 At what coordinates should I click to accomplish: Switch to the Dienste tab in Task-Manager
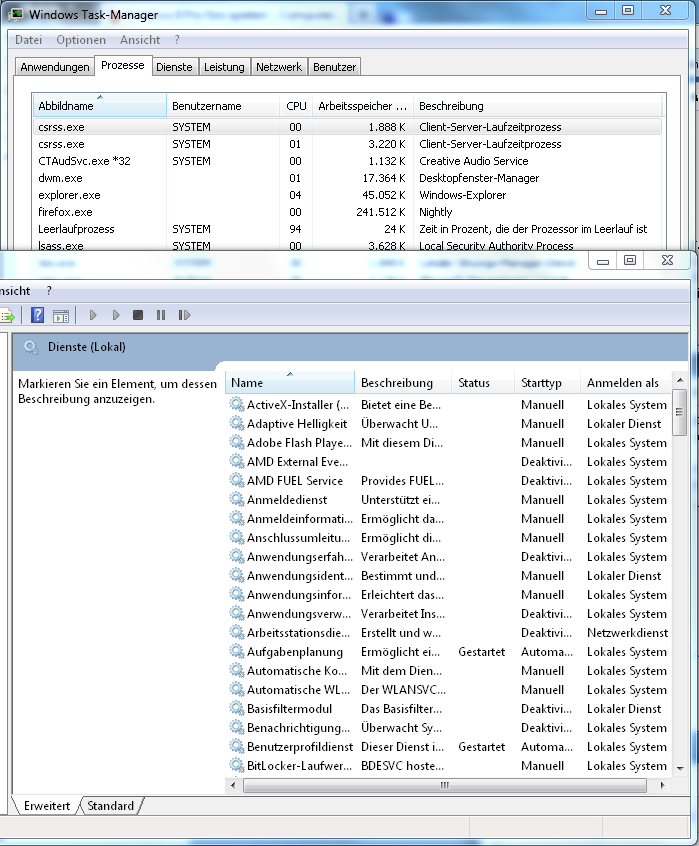pos(174,67)
